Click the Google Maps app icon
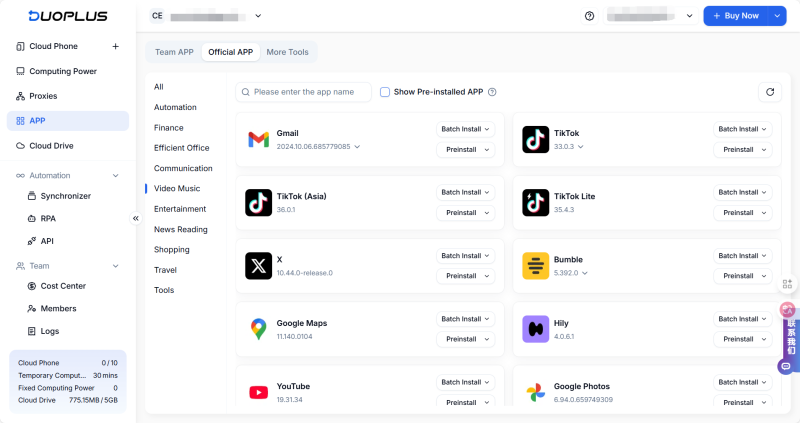This screenshot has width=800, height=423. [x=259, y=329]
